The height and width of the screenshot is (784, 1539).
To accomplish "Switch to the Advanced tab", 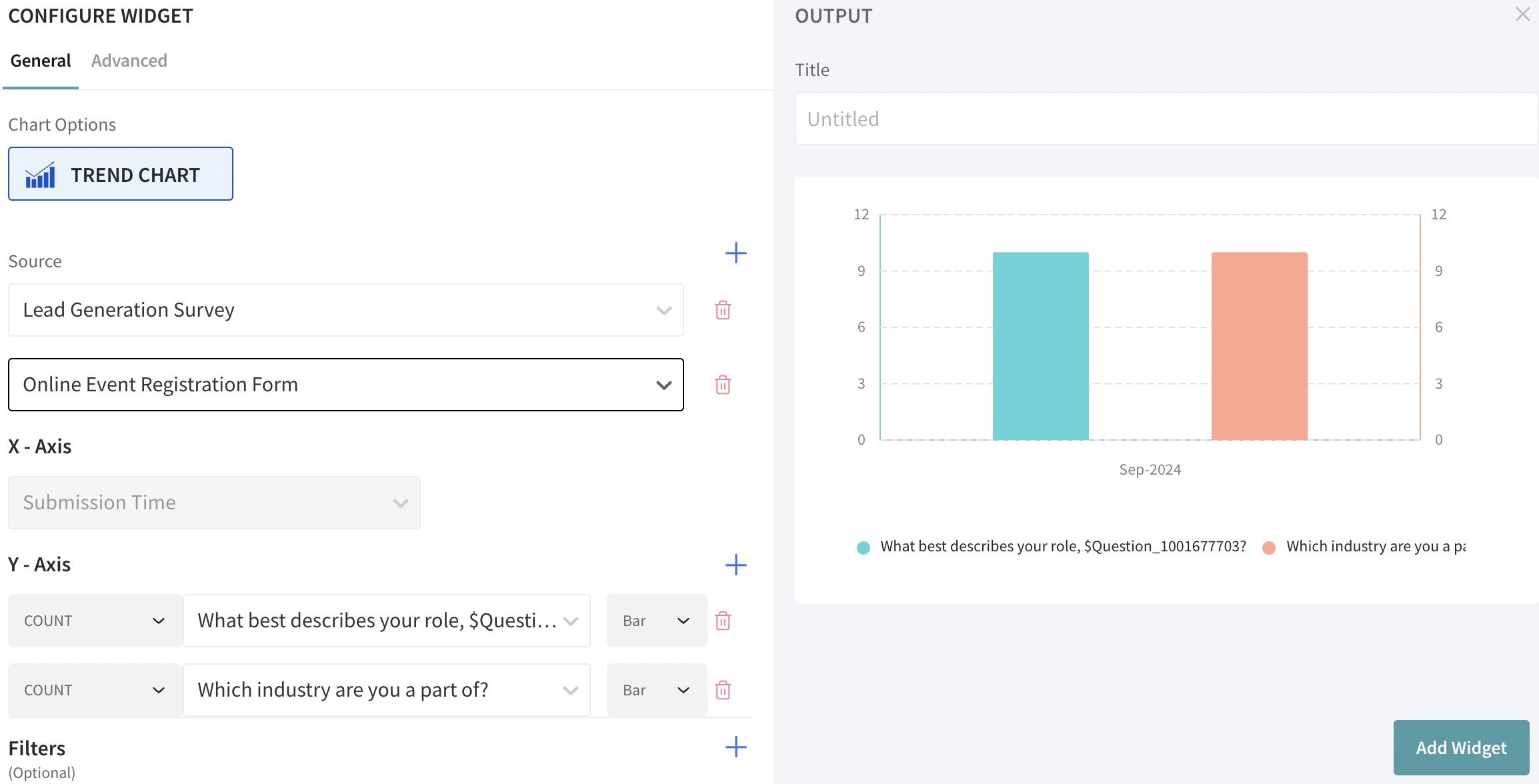I will [x=129, y=61].
